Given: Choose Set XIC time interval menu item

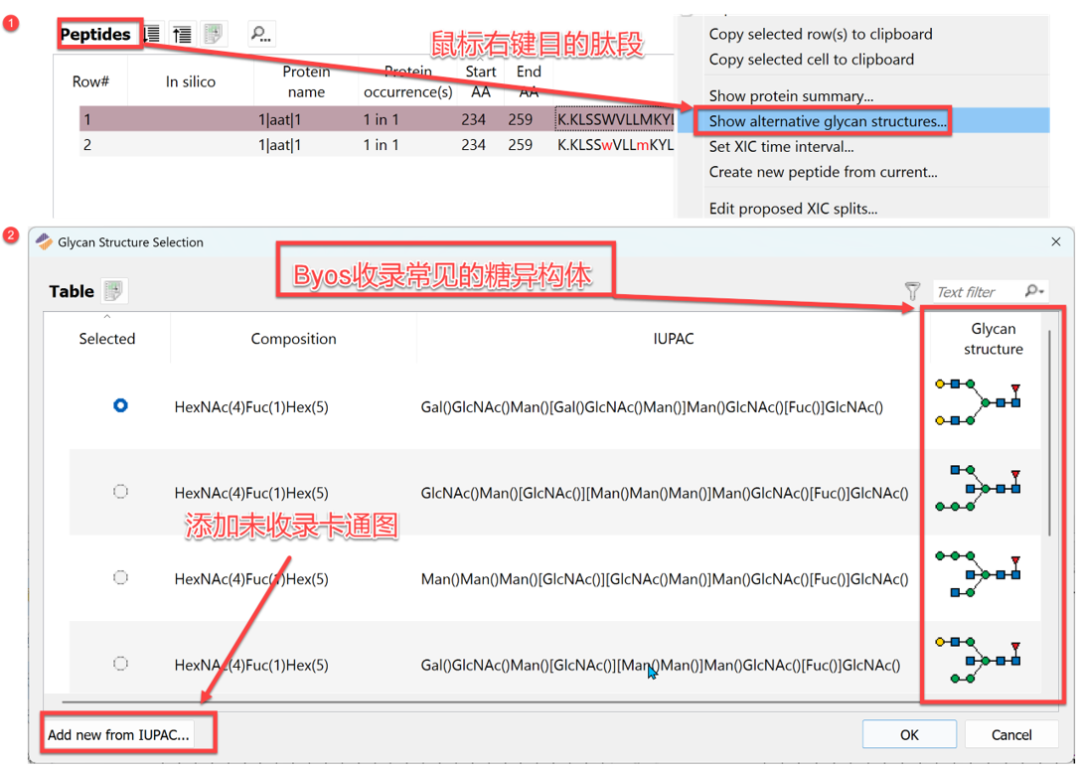Looking at the screenshot, I should click(x=781, y=147).
